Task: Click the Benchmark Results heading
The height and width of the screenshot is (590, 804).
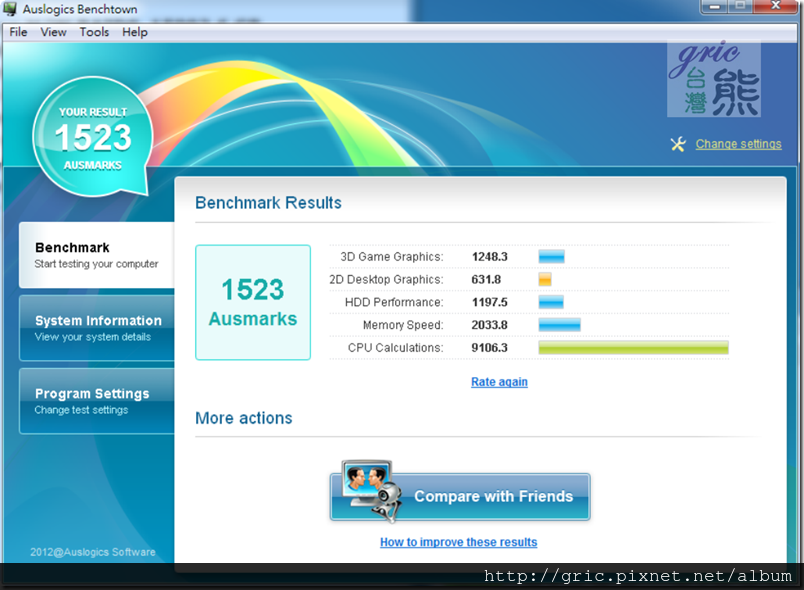Action: click(x=268, y=203)
